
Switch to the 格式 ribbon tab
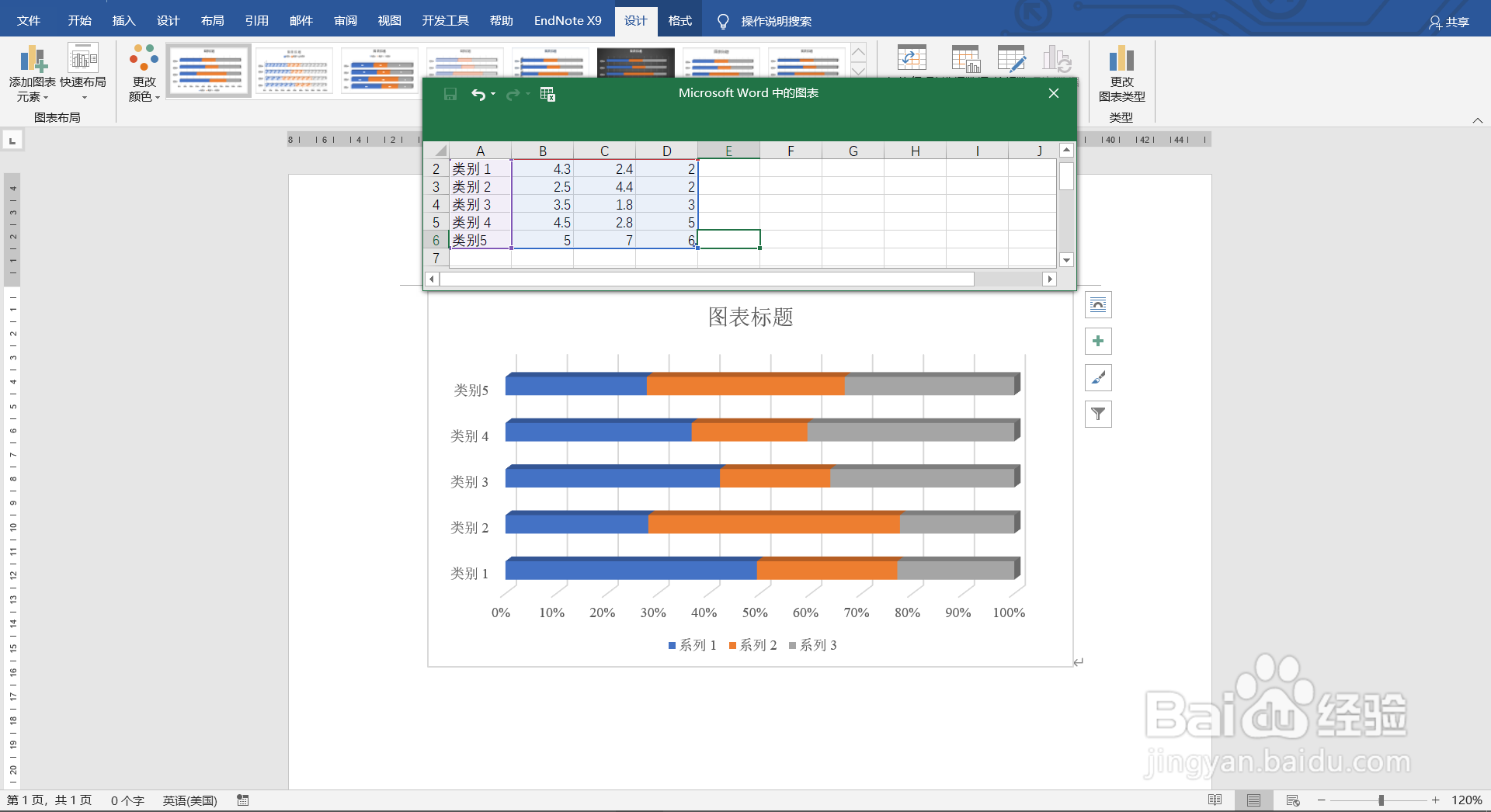(x=679, y=21)
